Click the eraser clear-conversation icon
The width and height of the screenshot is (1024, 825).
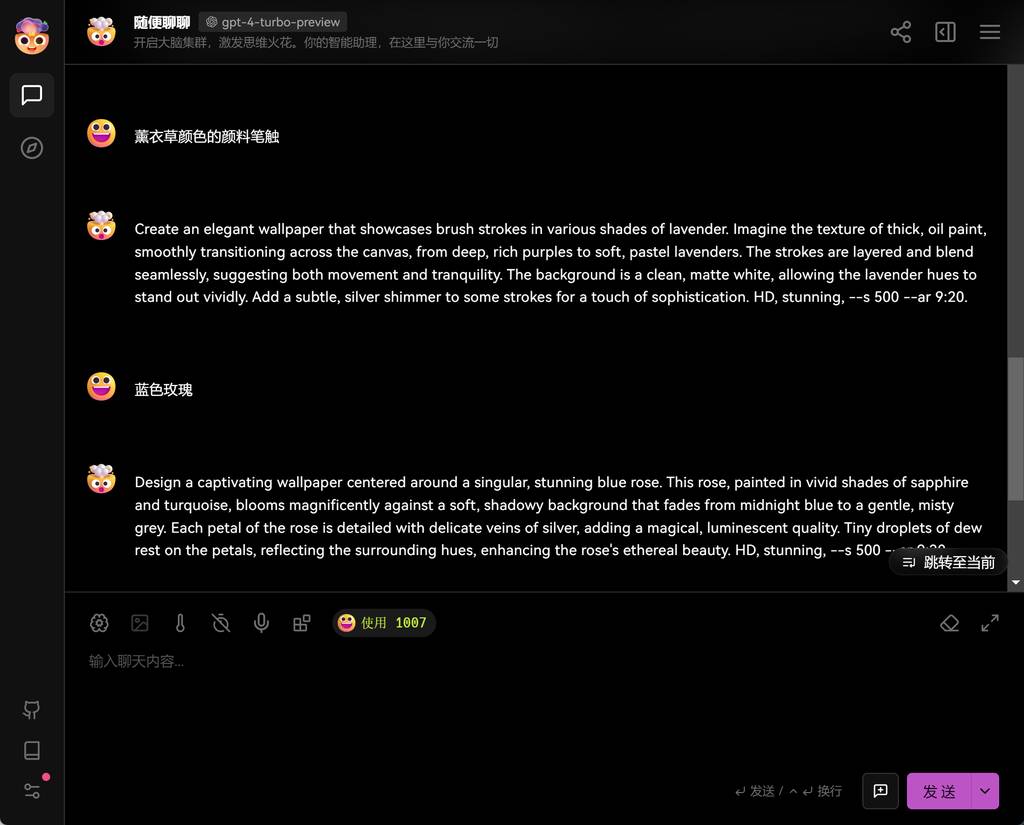click(950, 623)
